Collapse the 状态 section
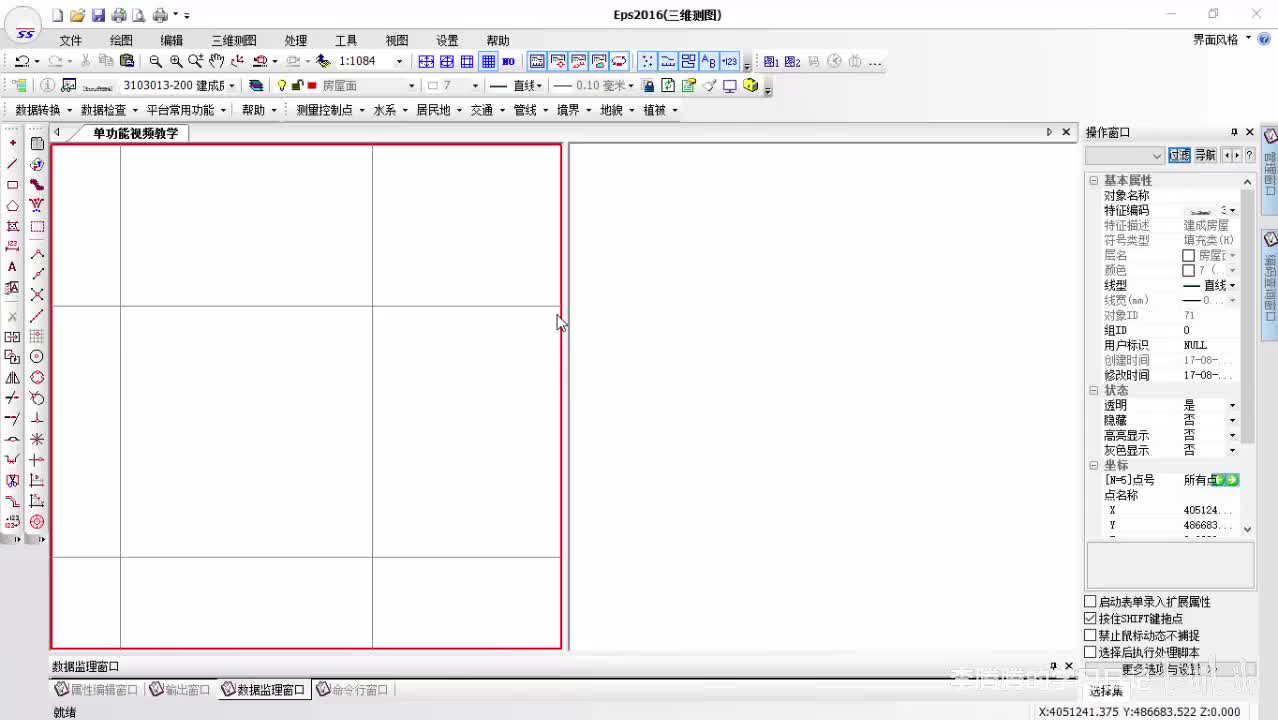 tap(1094, 391)
